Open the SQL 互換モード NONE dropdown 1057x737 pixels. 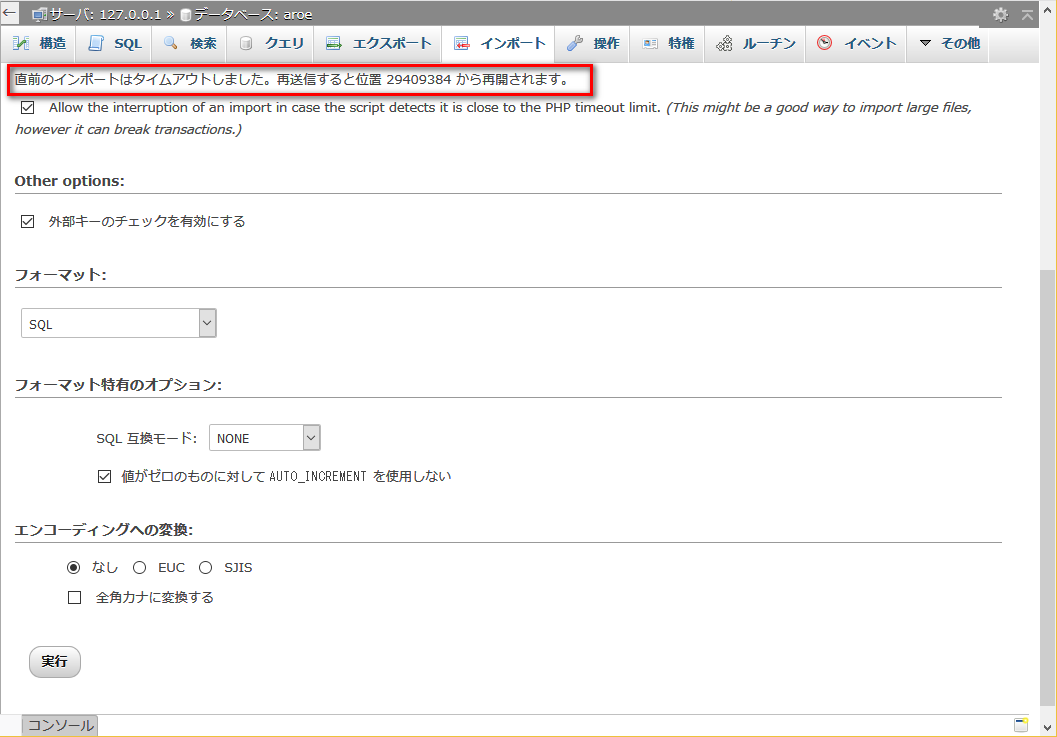tap(264, 438)
